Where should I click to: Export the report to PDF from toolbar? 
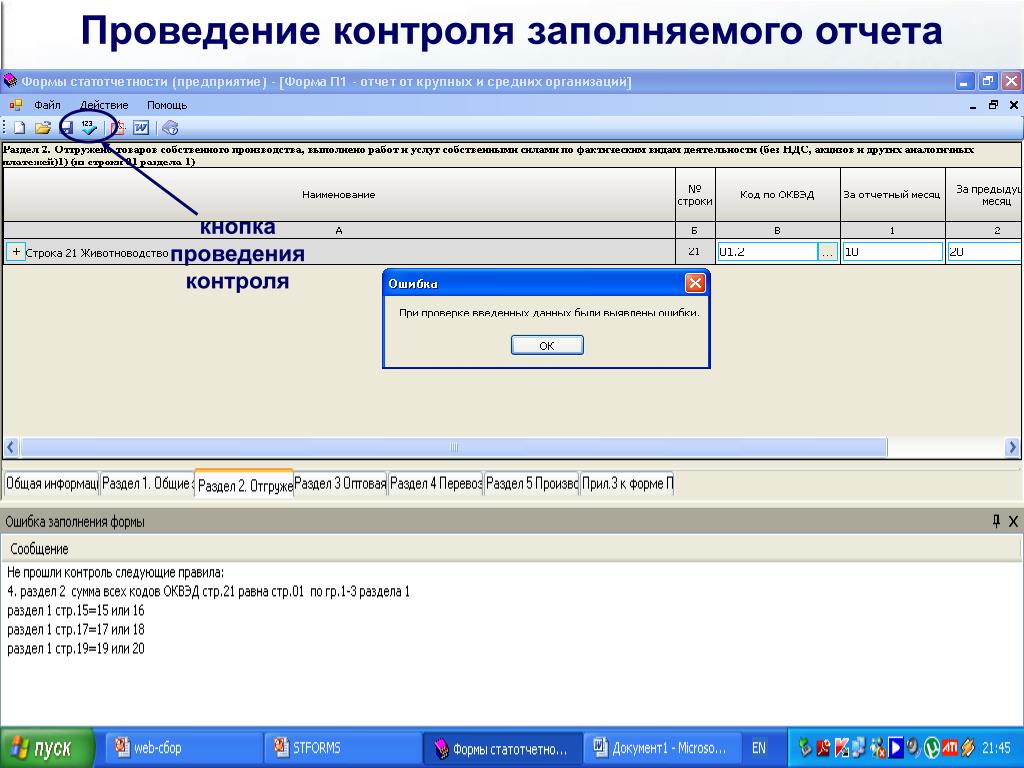coord(118,128)
